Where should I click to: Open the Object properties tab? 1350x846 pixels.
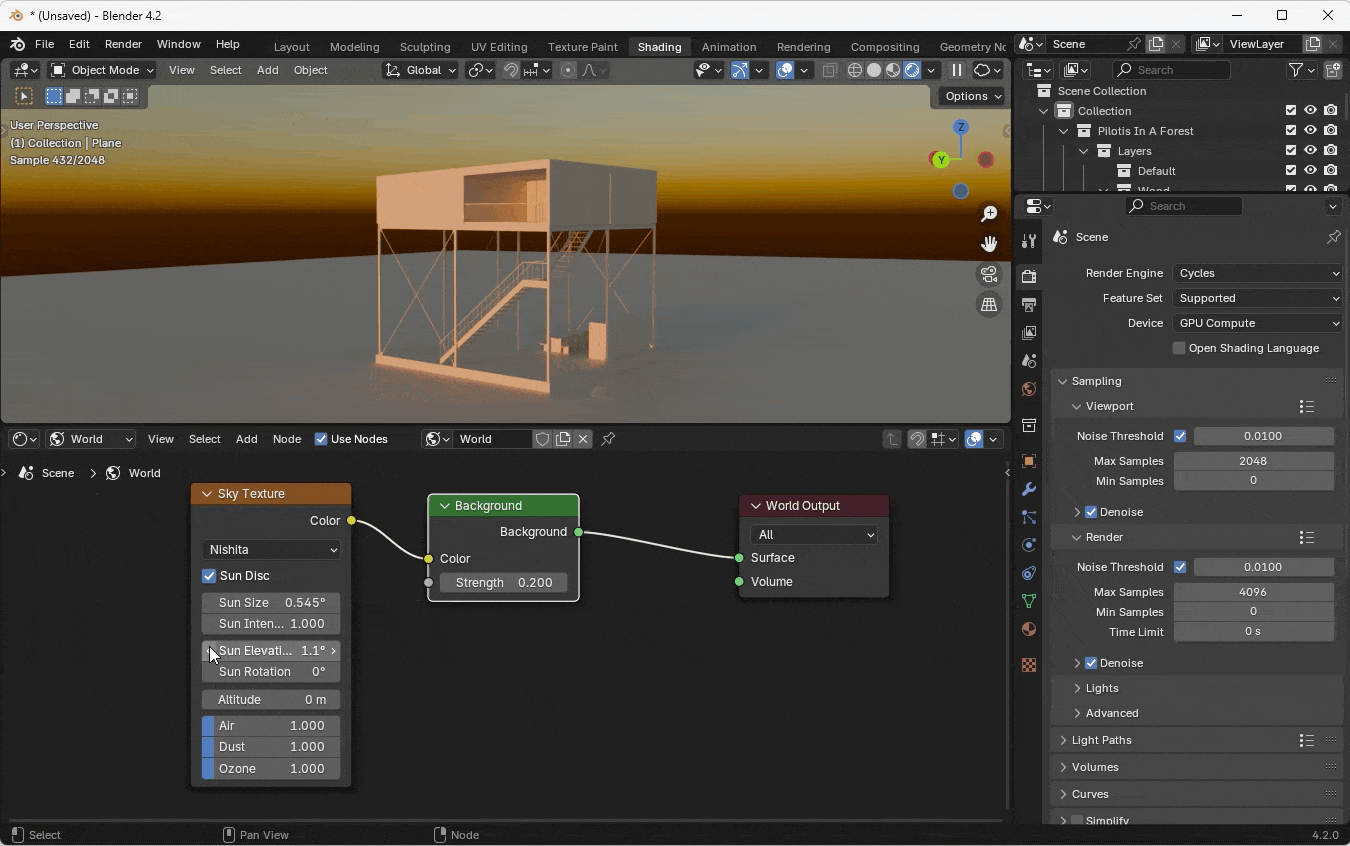point(1029,461)
